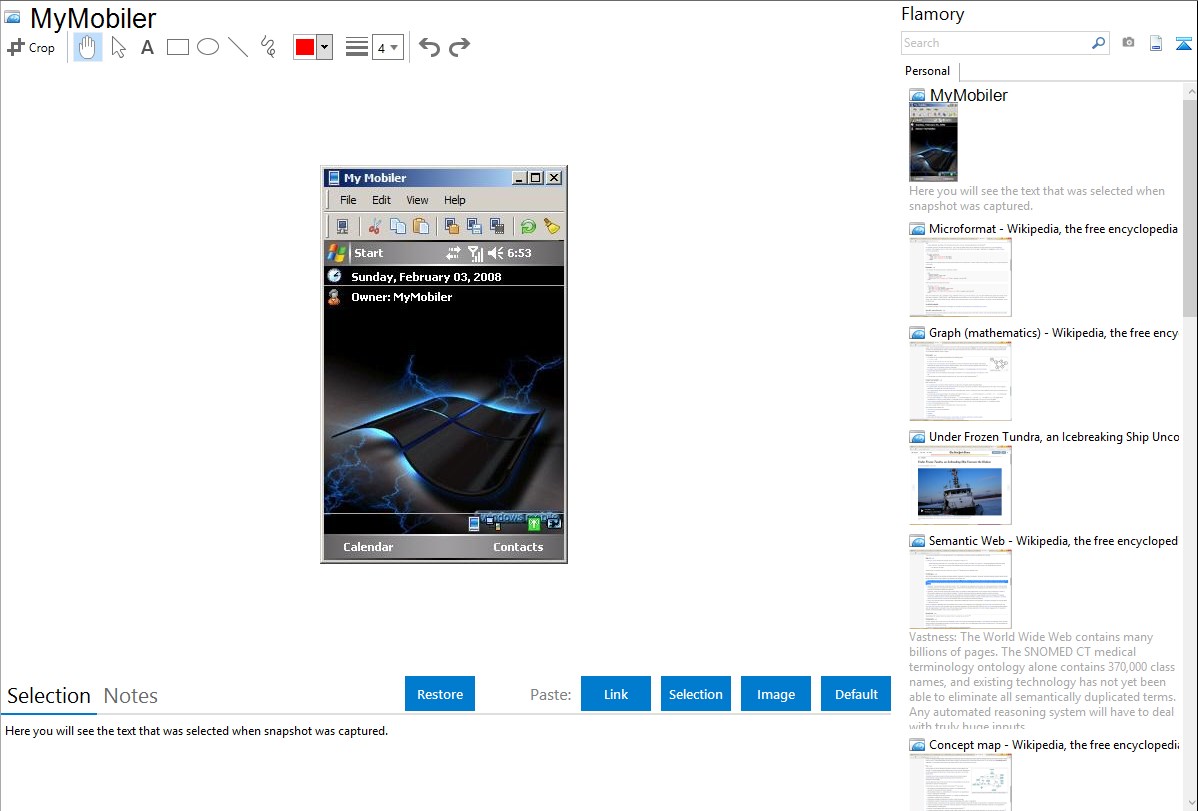
Task: Switch to the Selection tab
Action: (49, 696)
